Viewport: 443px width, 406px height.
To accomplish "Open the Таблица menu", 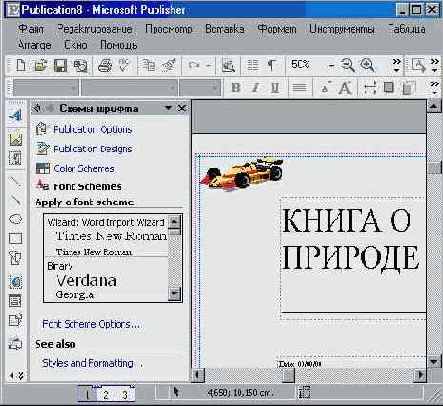I will coord(407,29).
